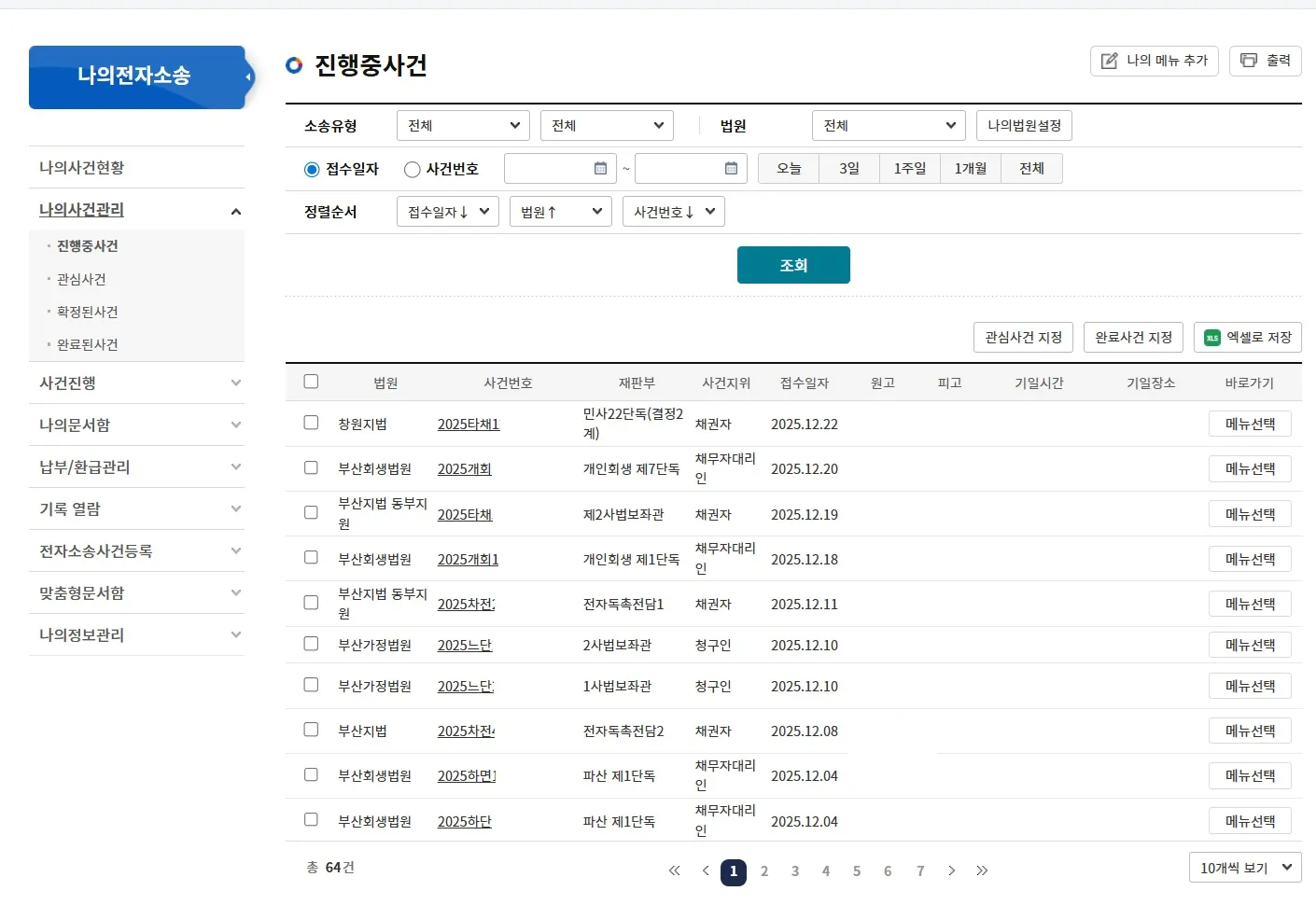
Task: Collapse the 나의사건관리 sidebar section
Action: pyautogui.click(x=235, y=209)
